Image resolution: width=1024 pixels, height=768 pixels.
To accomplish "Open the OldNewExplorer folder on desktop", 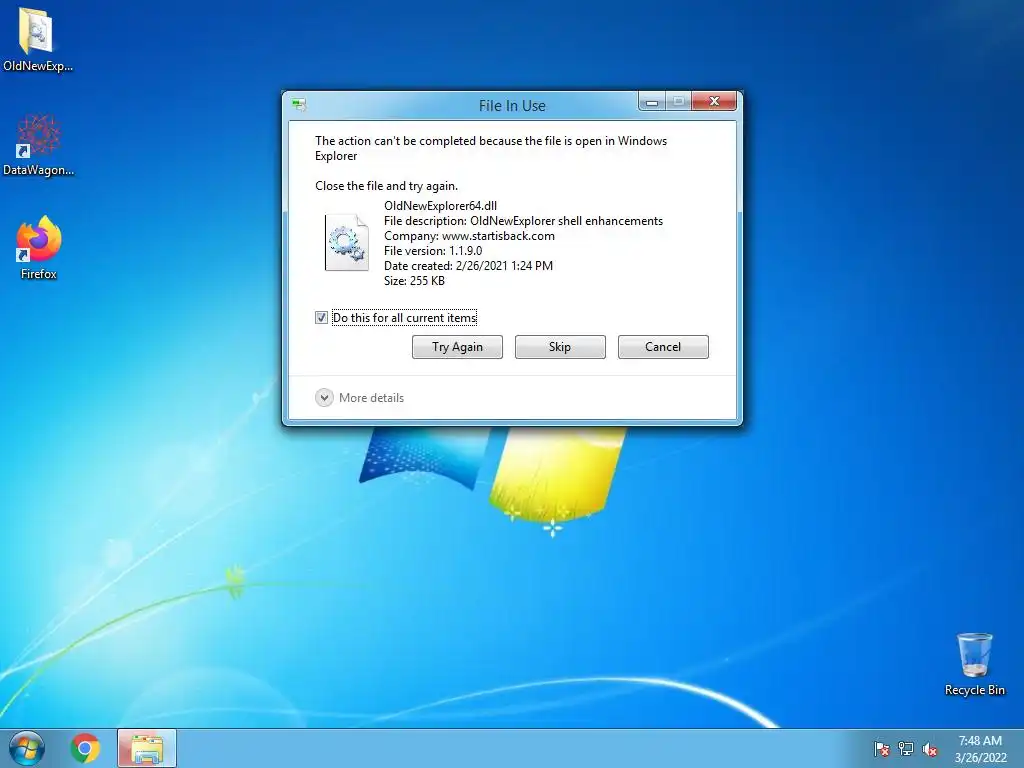I will click(37, 39).
